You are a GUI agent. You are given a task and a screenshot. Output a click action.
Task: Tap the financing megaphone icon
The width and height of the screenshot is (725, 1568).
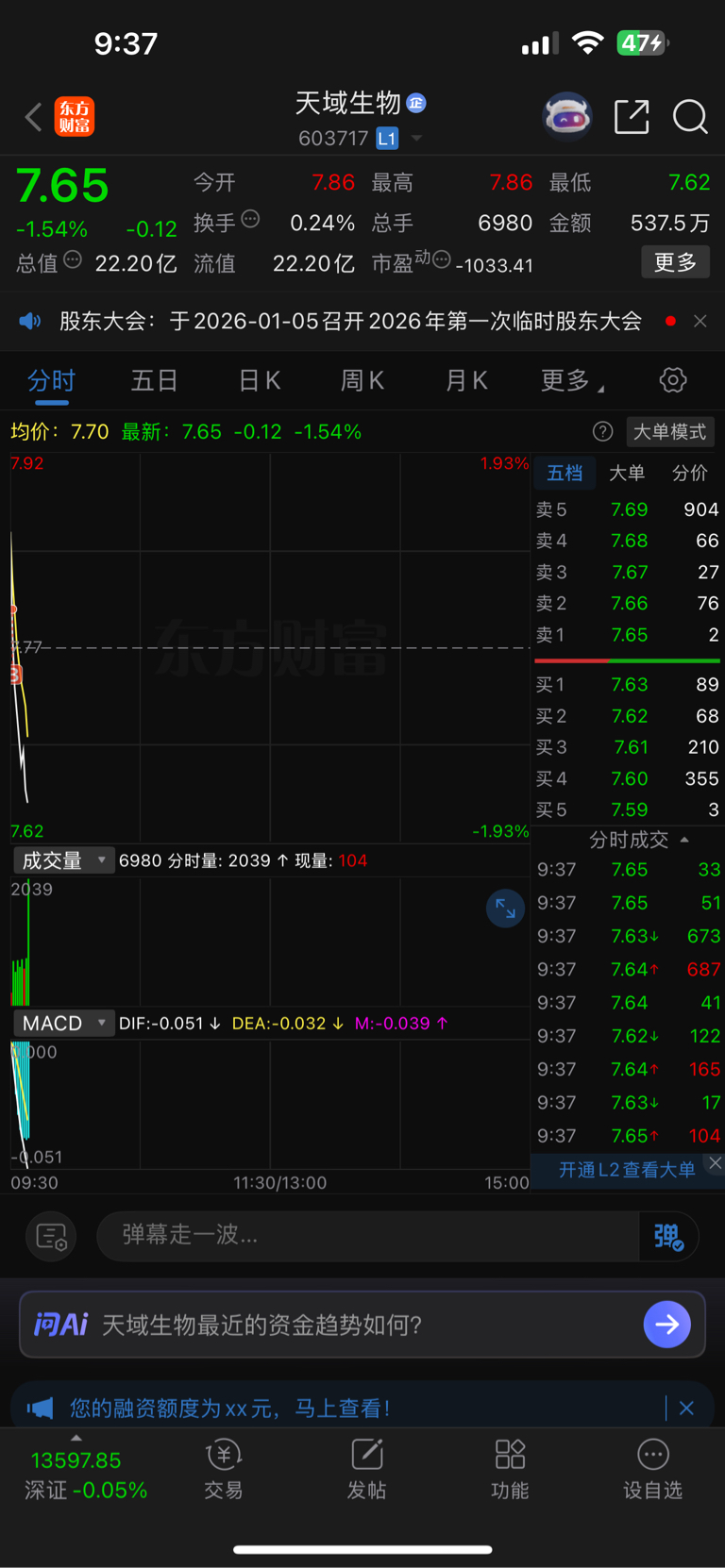[x=40, y=1409]
